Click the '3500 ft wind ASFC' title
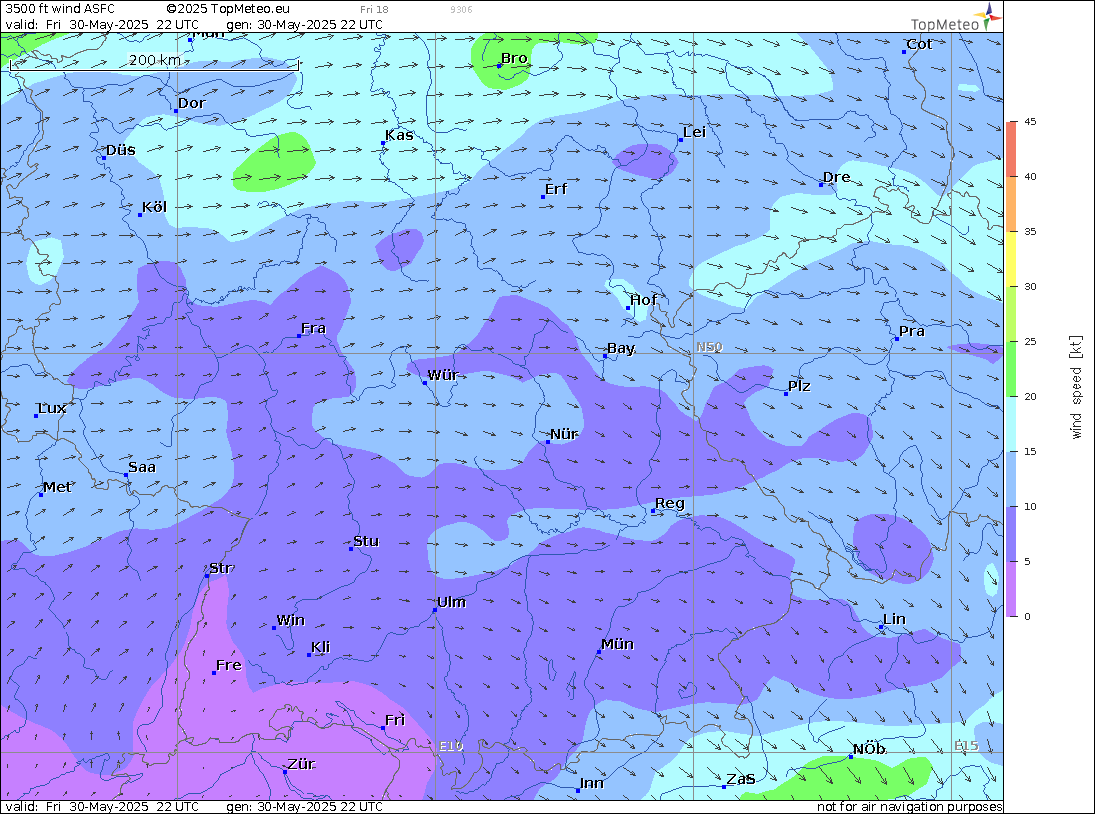1095x814 pixels. 59,9
